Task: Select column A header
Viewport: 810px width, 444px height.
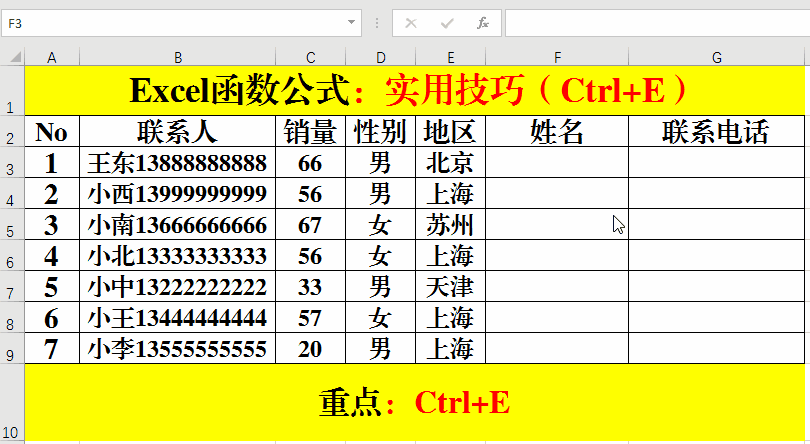Action: coord(52,57)
